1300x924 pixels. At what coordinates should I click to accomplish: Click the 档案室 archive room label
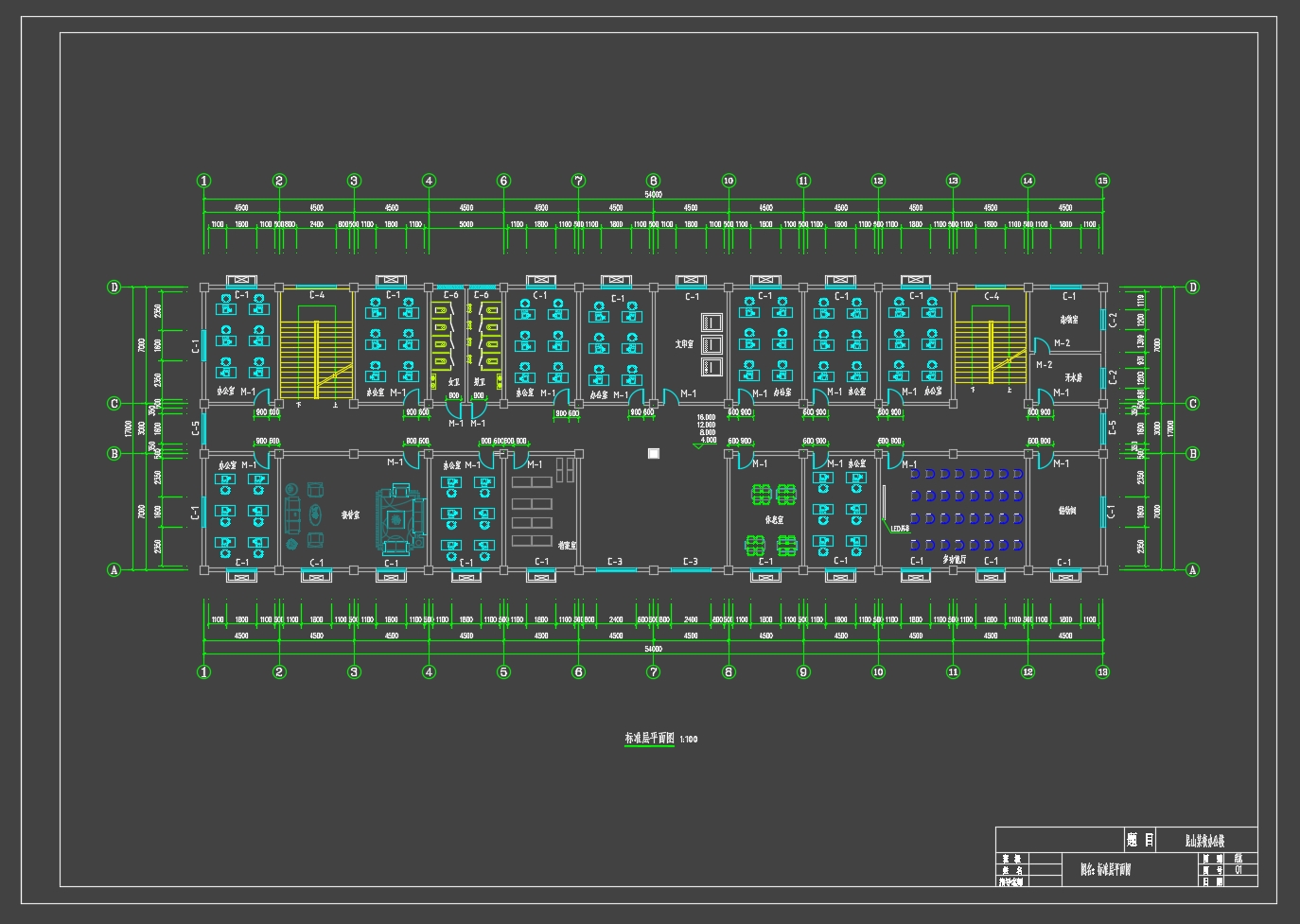pyautogui.click(x=567, y=546)
